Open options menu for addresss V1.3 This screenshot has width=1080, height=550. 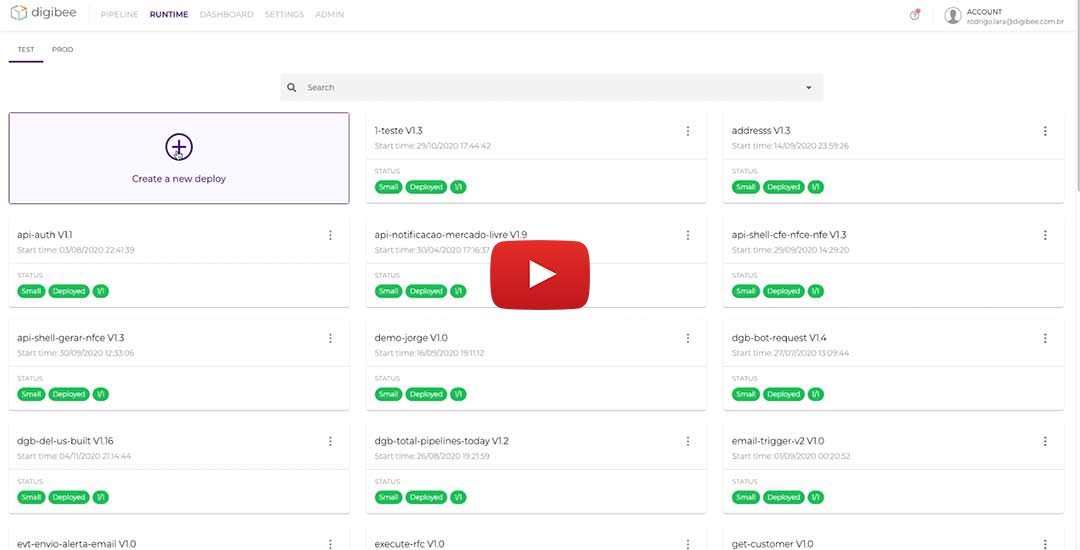point(1045,131)
